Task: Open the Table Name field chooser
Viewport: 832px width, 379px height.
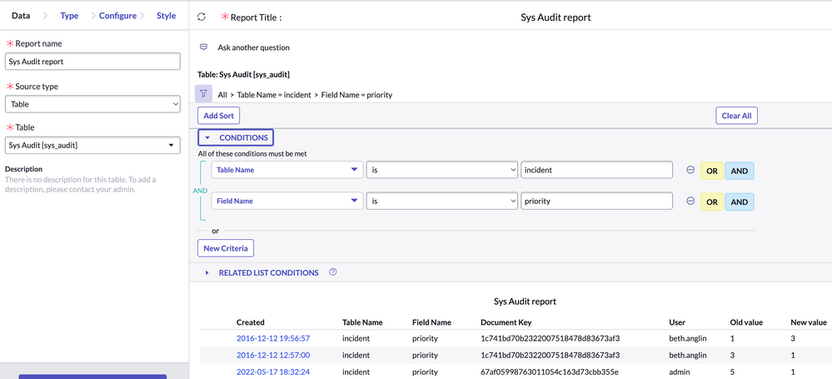Action: 287,170
